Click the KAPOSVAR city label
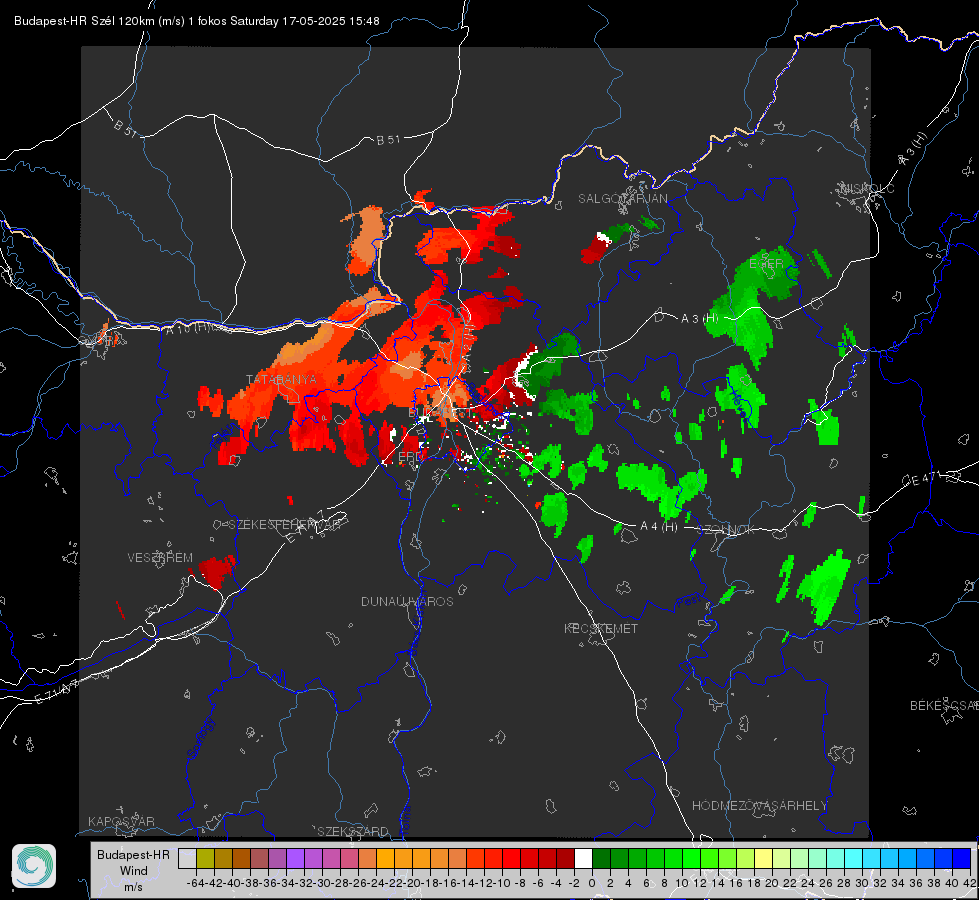Screen dimensions: 979x900 click(x=121, y=821)
